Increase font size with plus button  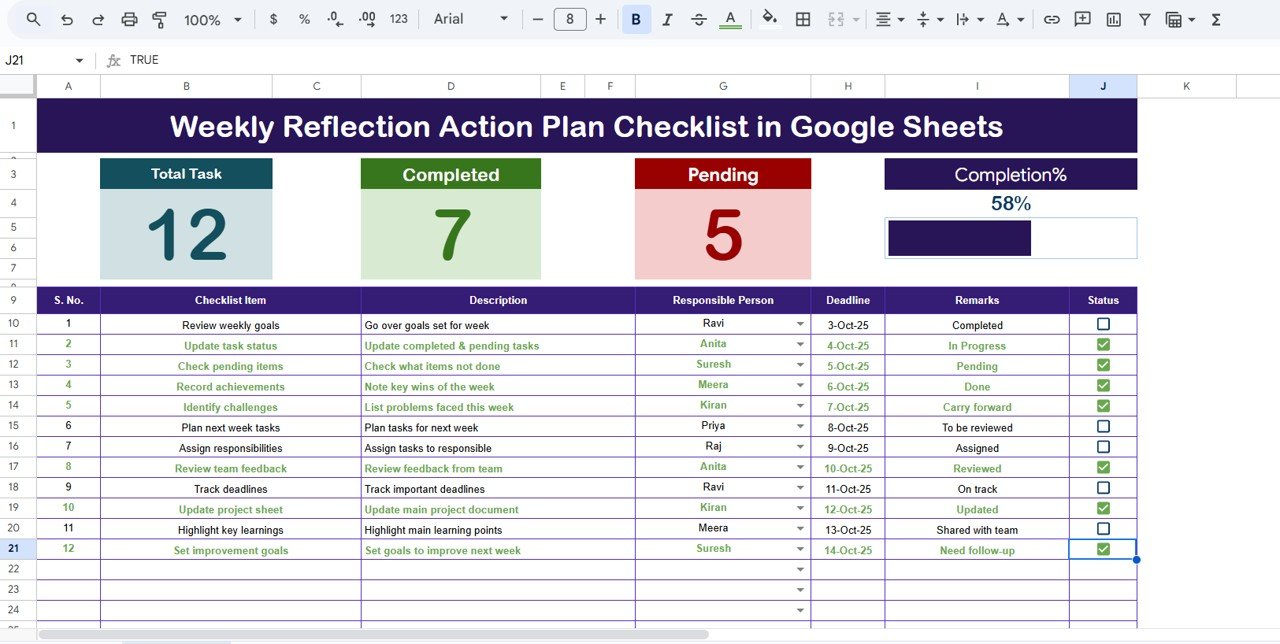(600, 19)
